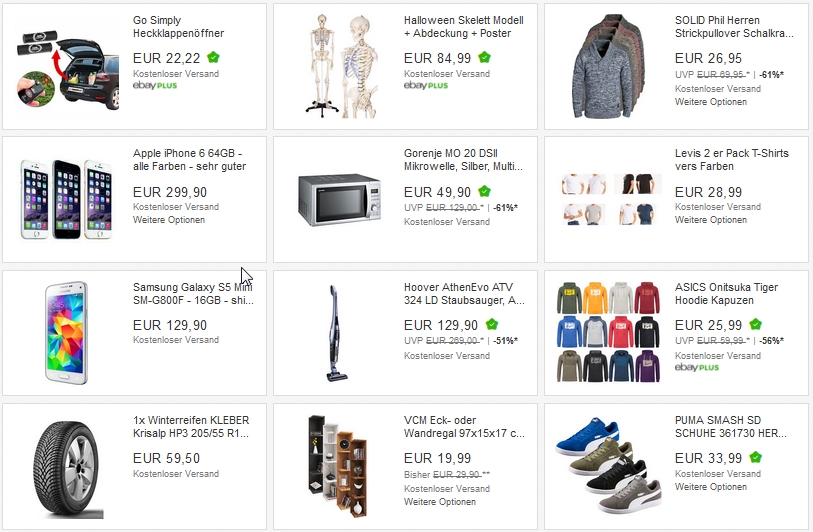Click the KLEBER winter tire image
Viewport: 813px width, 532px height.
[66, 469]
